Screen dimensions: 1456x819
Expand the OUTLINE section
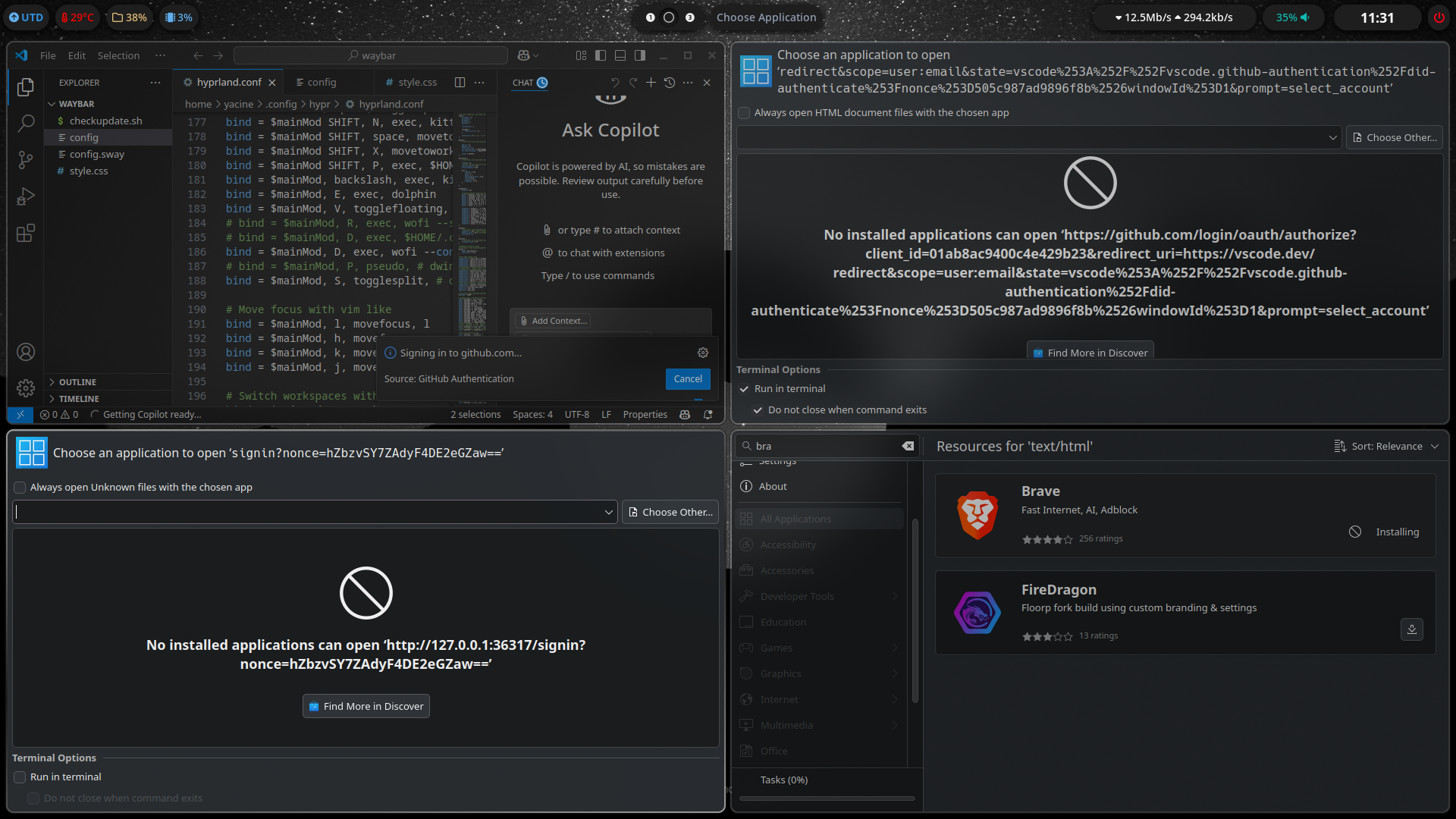pyautogui.click(x=108, y=382)
